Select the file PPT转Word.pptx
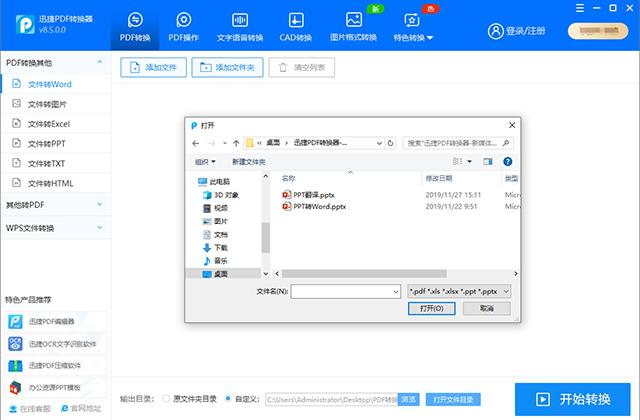Screen dimensions: 640x420 (x=314, y=207)
